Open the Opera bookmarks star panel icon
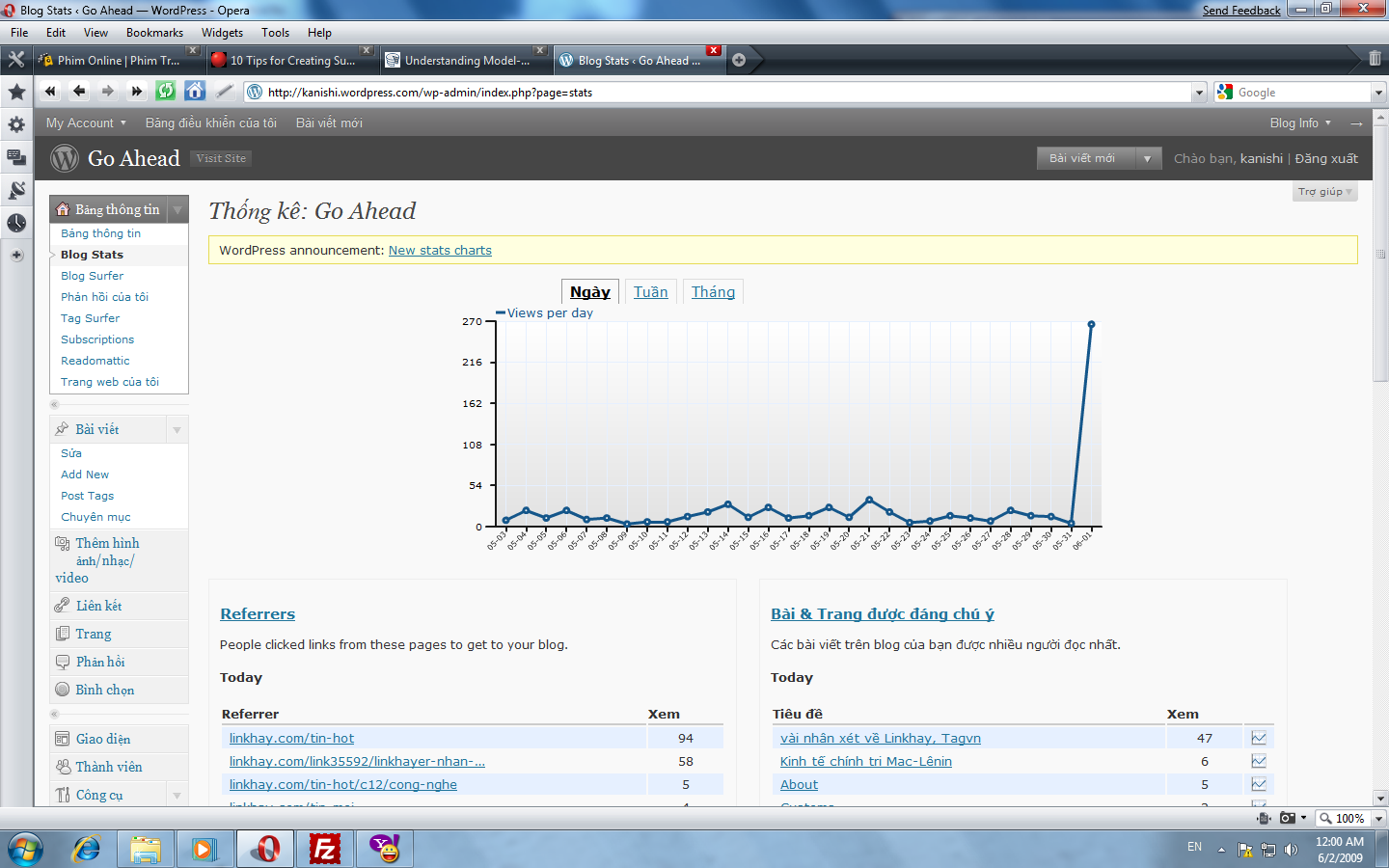Image resolution: width=1389 pixels, height=868 pixels. 16,93
